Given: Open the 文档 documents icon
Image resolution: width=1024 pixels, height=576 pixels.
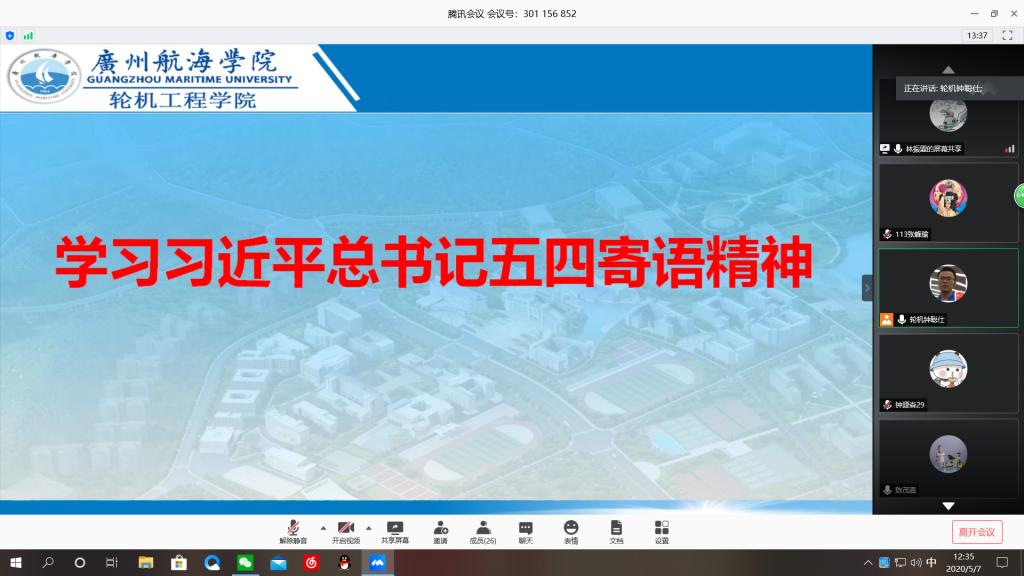Looking at the screenshot, I should click(616, 531).
